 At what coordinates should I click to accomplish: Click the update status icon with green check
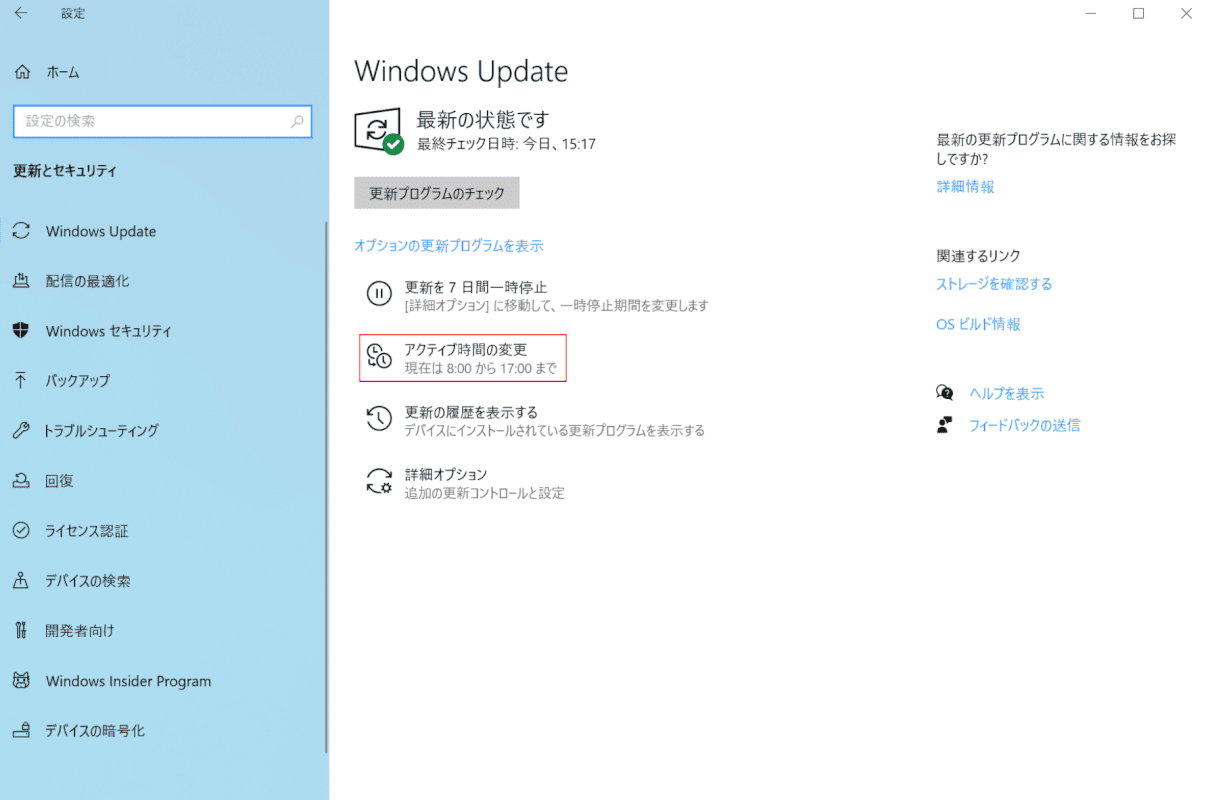(x=379, y=131)
